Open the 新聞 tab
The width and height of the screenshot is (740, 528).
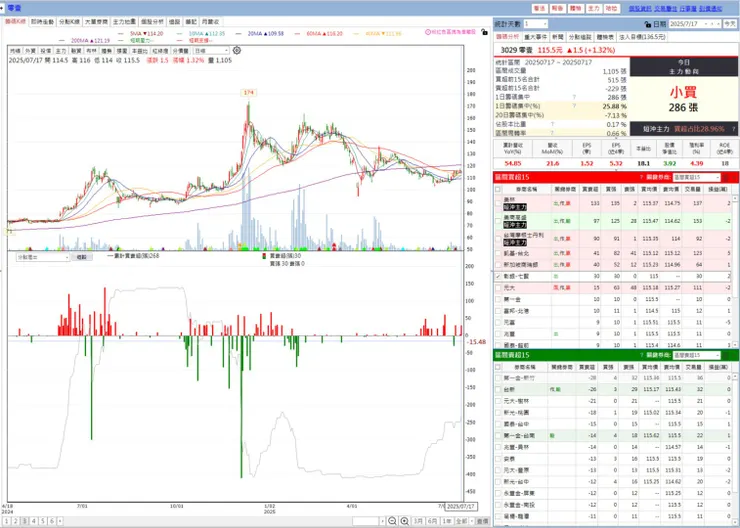click(557, 37)
